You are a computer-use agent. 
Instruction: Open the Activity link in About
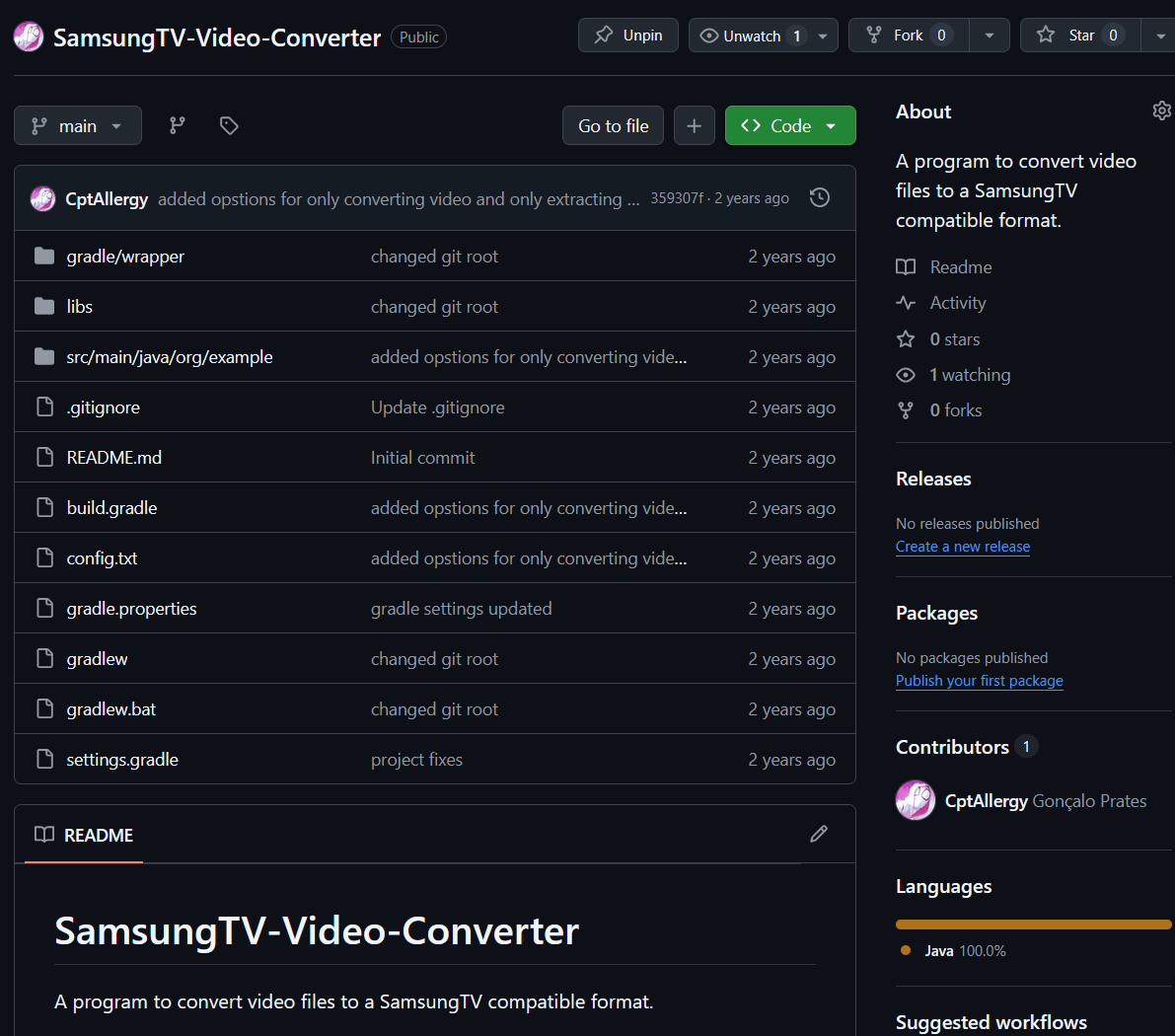point(958,303)
